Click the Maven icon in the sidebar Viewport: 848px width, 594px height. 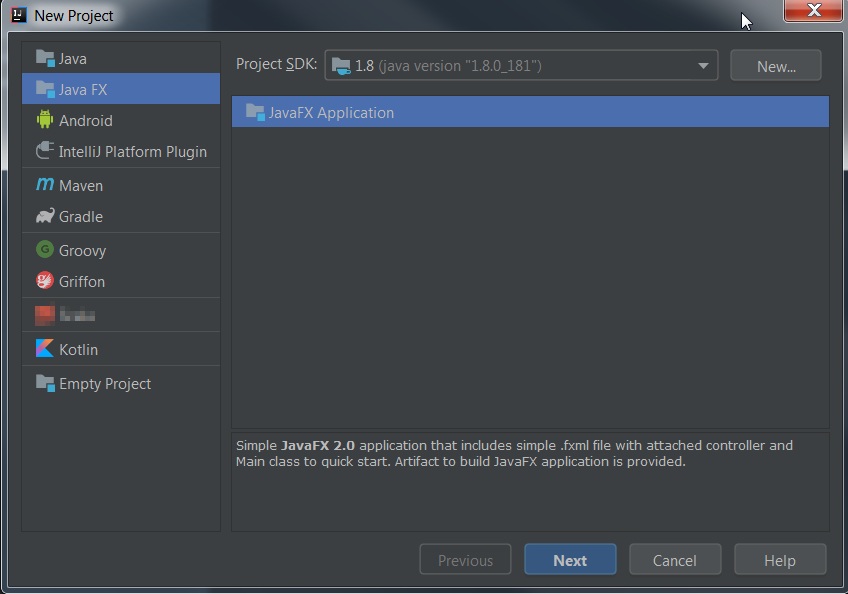[x=45, y=185]
